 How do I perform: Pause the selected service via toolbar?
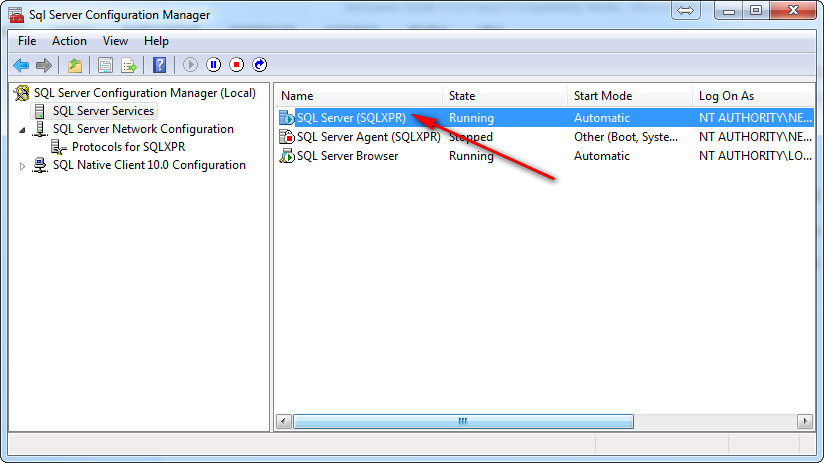tap(213, 65)
